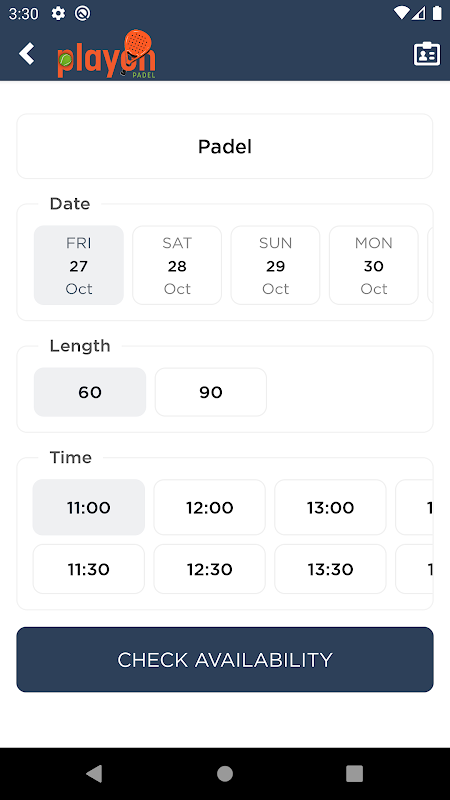Choose Sunday 29 Oct date
Image resolution: width=450 pixels, height=800 pixels.
[276, 265]
